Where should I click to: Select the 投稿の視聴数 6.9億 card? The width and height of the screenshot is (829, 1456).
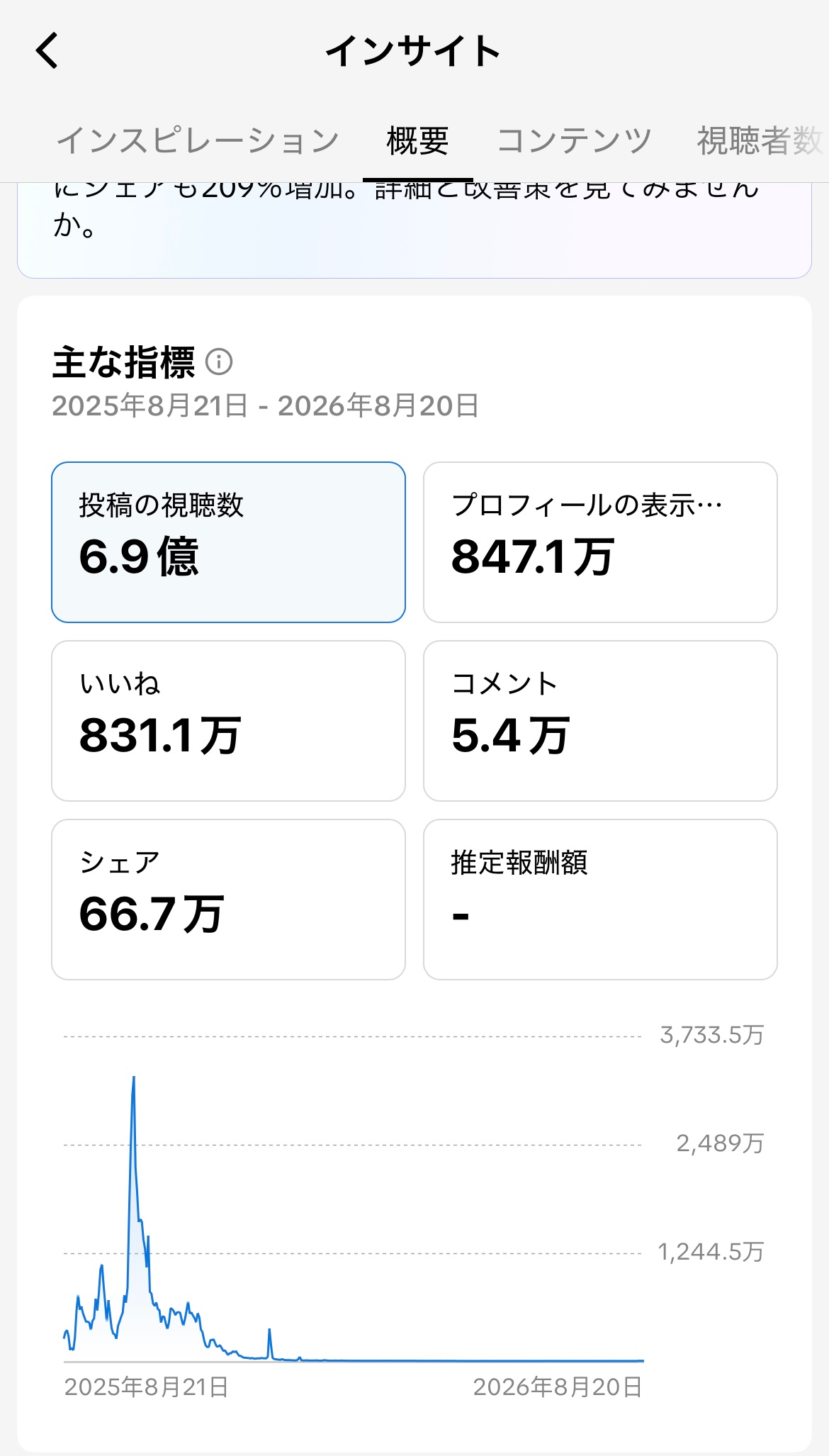click(x=228, y=542)
